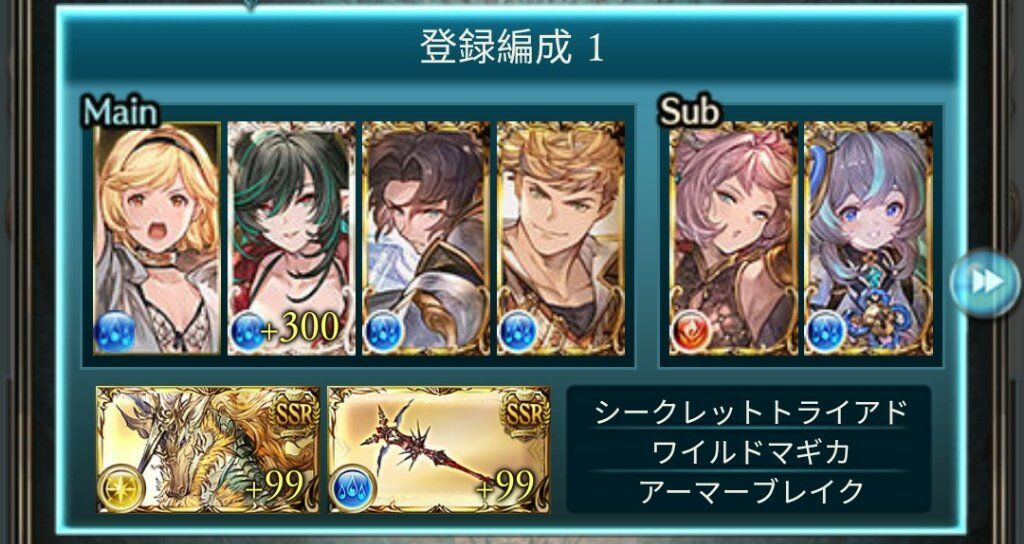
Task: Select the pink-haired sub character portrait
Action: [733, 238]
